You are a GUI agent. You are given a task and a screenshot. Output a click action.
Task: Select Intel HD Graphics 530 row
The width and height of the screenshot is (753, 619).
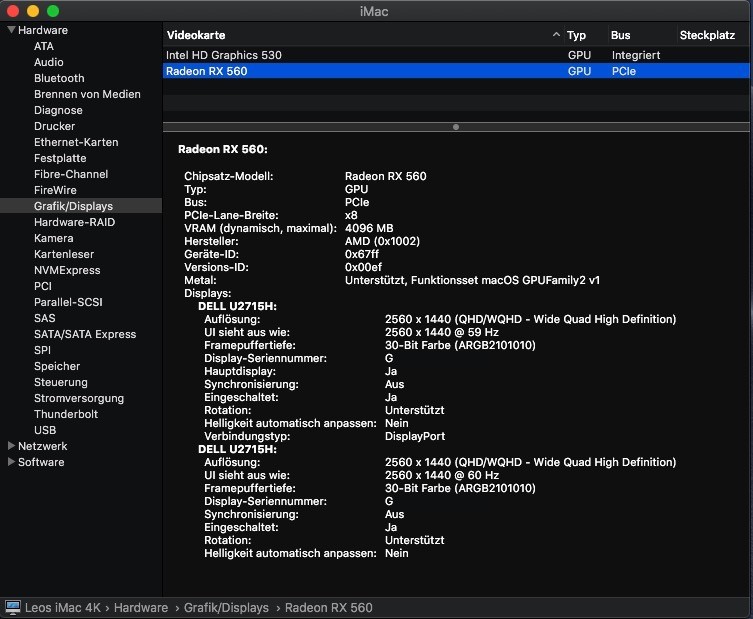pyautogui.click(x=360, y=55)
